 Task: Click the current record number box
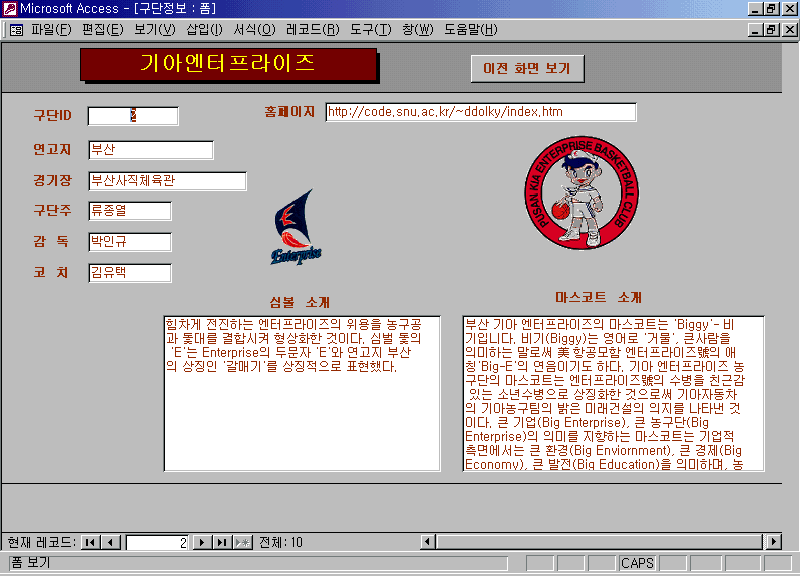(x=157, y=542)
